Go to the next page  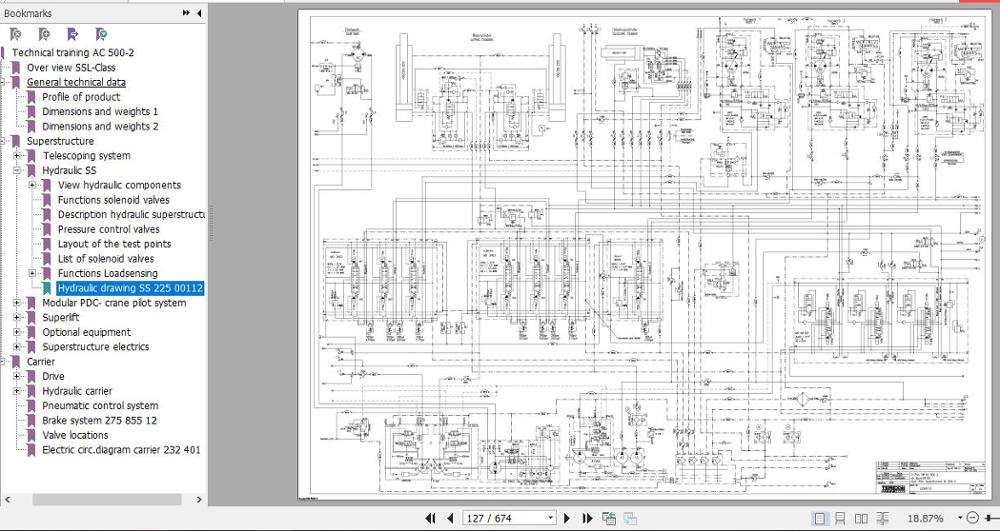coord(567,518)
